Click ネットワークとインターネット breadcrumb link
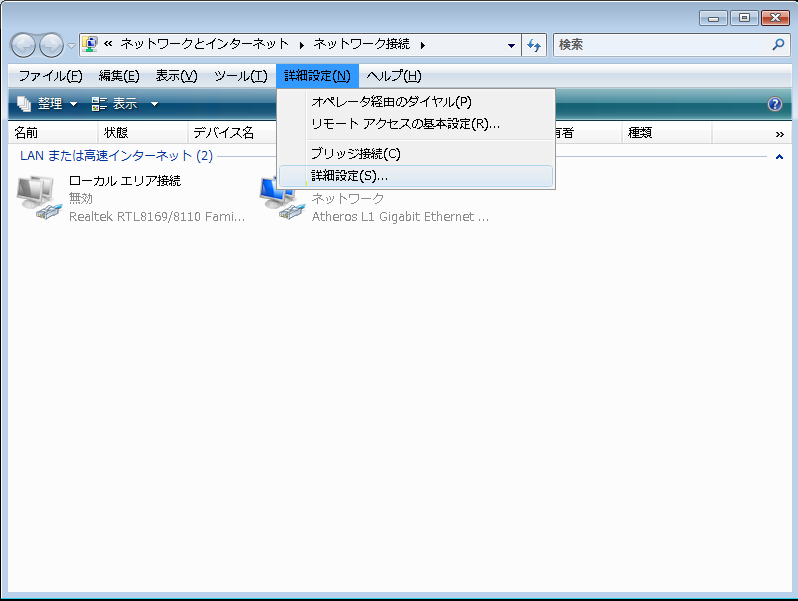The image size is (798, 601). (x=204, y=45)
